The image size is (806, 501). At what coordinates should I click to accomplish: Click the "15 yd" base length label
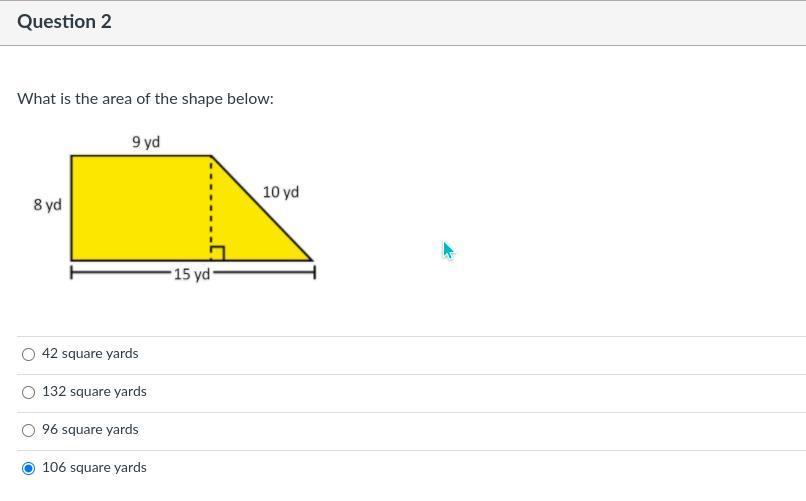coord(191,274)
